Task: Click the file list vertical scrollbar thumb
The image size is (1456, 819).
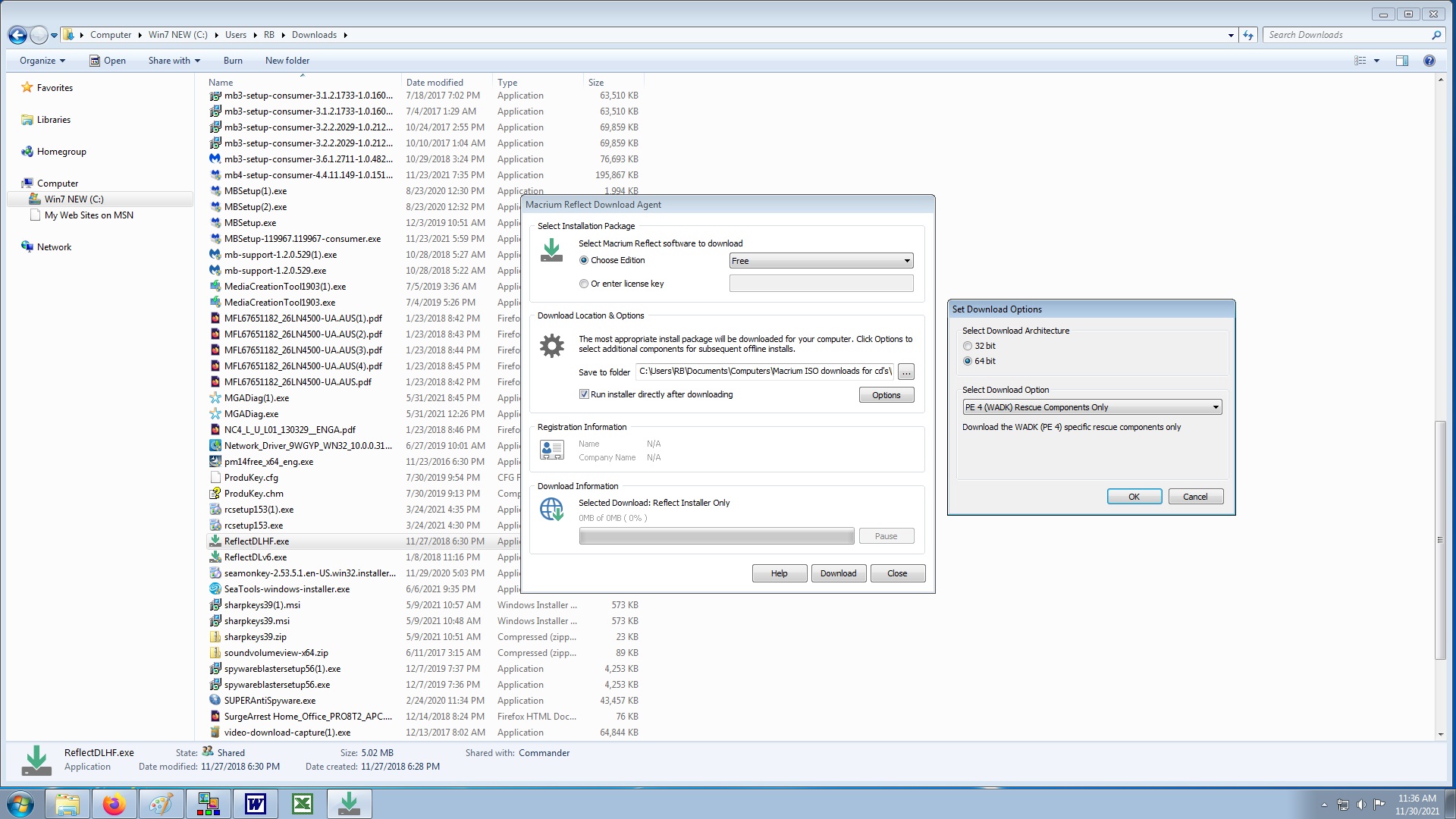Action: tap(1440, 540)
